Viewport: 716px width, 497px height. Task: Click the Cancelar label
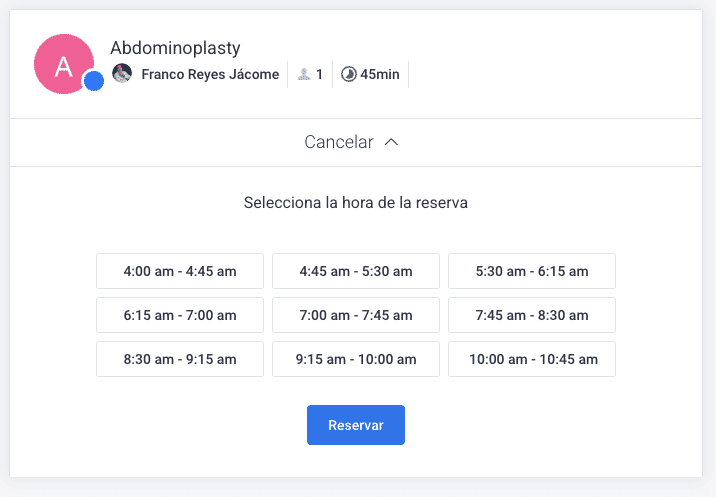click(x=339, y=142)
